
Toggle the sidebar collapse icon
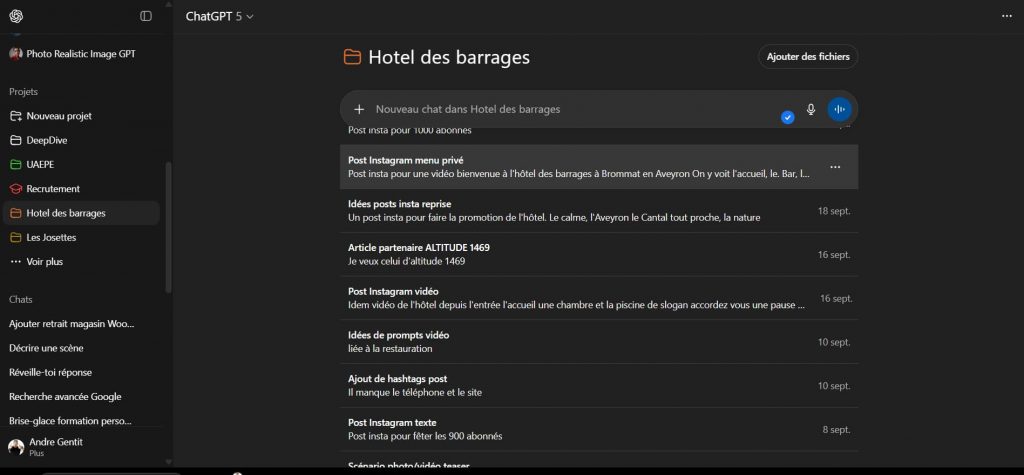point(146,16)
